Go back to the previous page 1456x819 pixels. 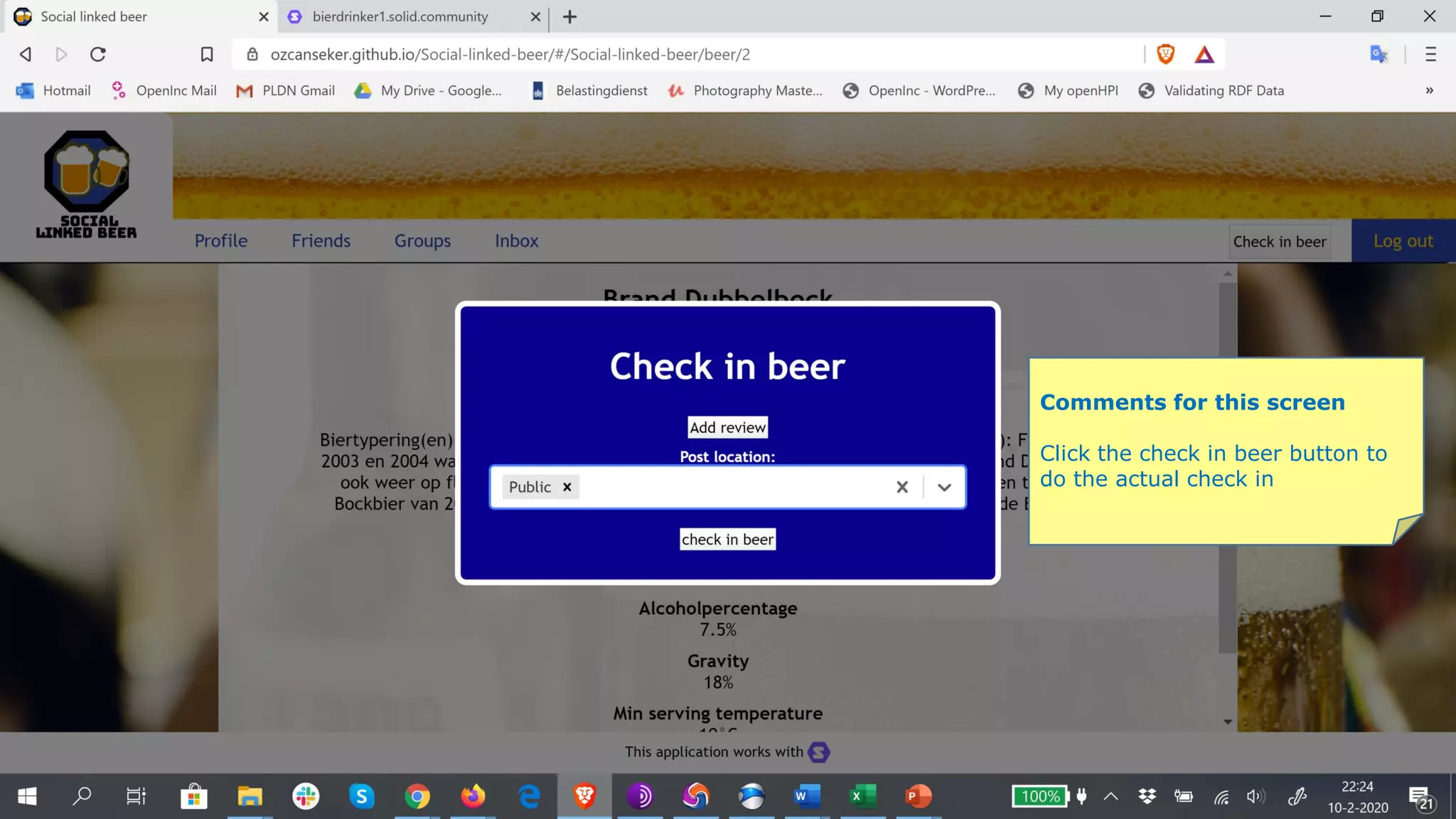(26, 54)
